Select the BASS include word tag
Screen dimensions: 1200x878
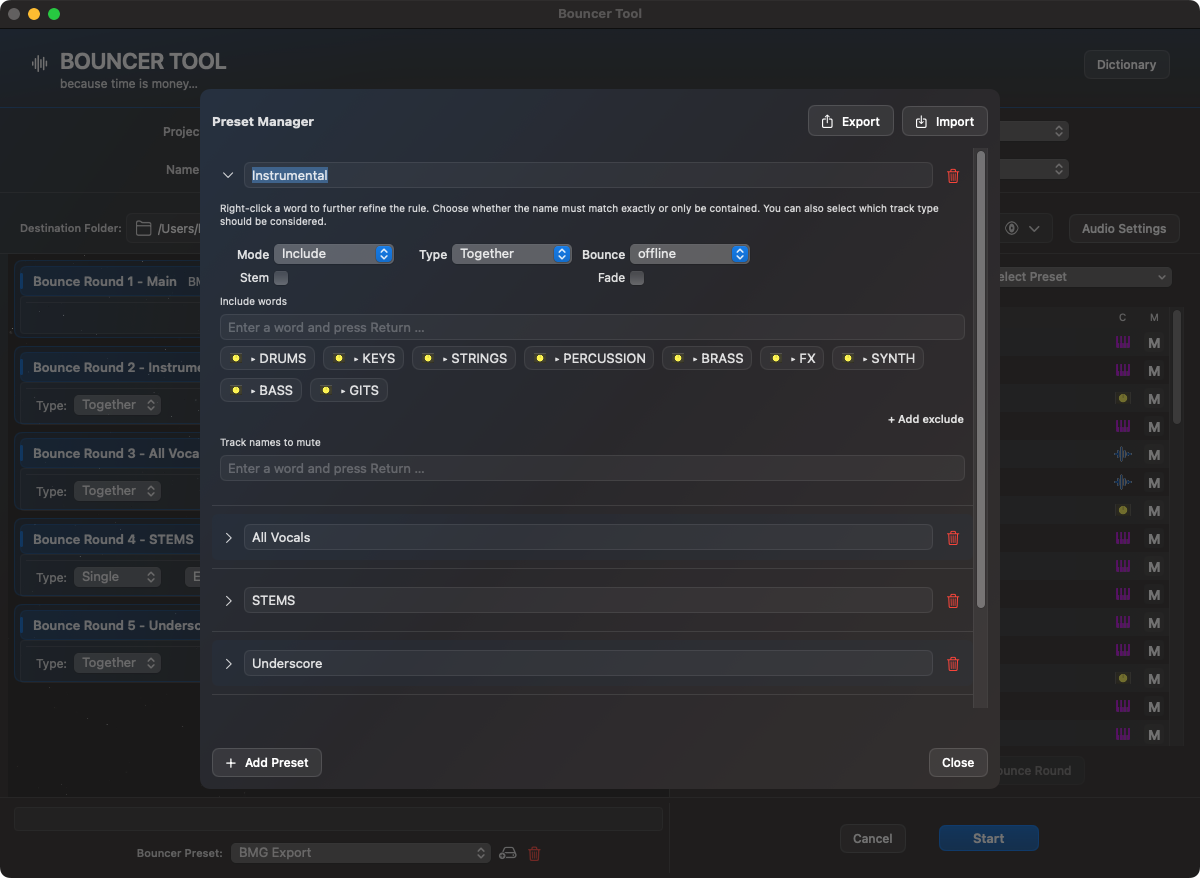coord(261,390)
